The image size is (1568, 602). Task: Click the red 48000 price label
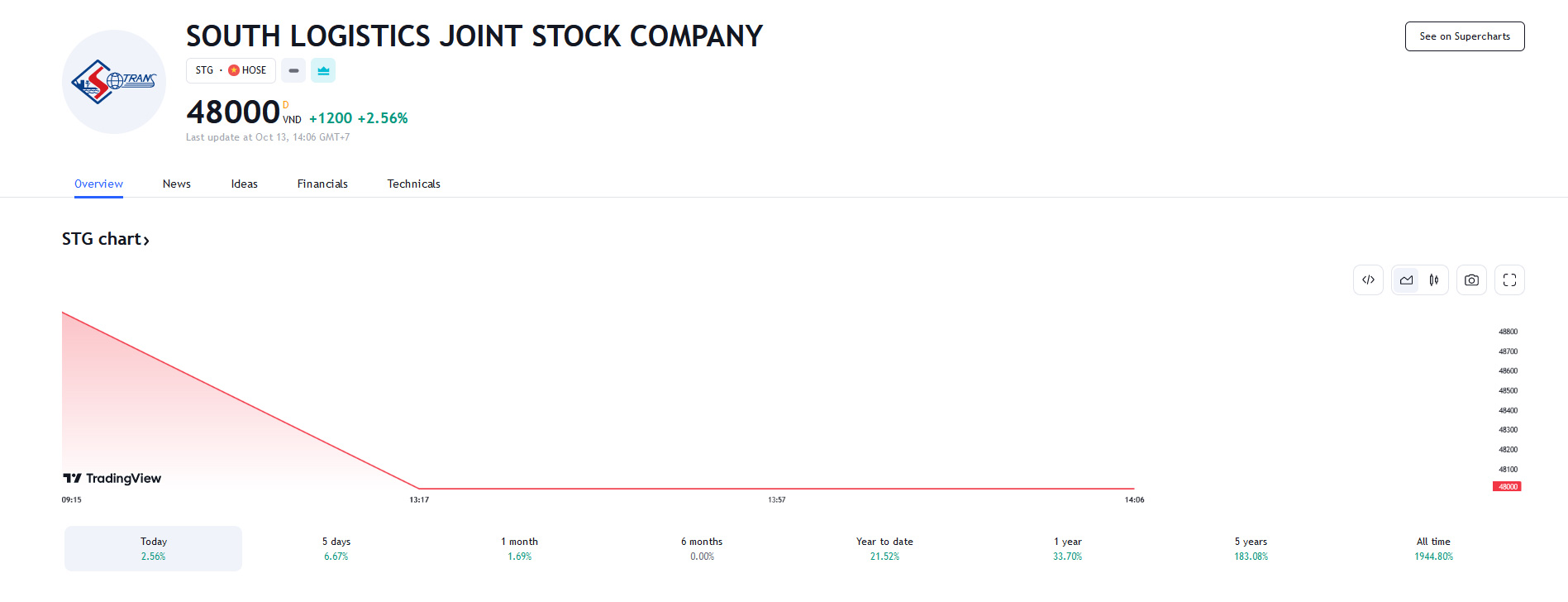[x=1507, y=487]
